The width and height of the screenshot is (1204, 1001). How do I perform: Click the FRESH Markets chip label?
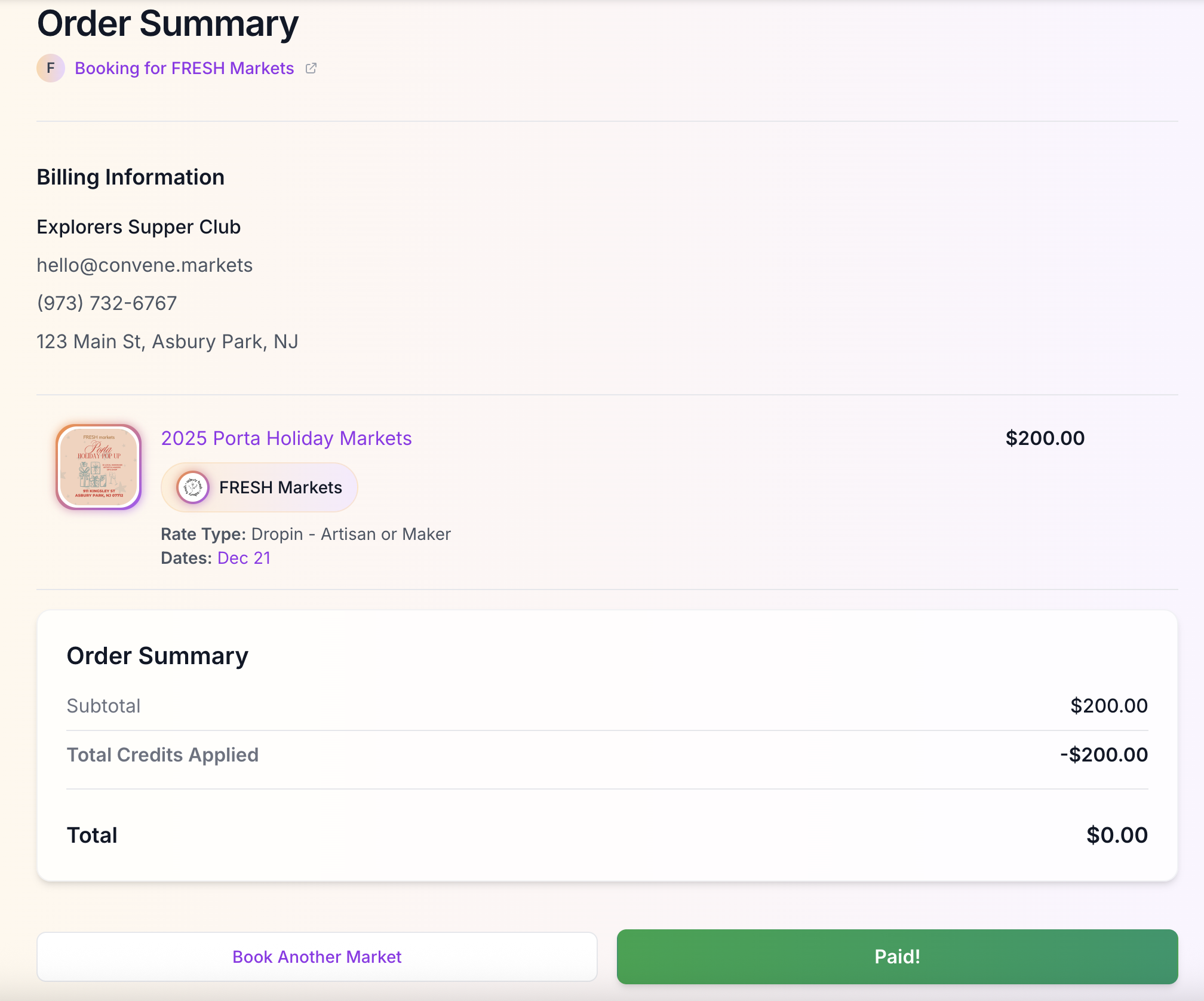click(x=281, y=487)
